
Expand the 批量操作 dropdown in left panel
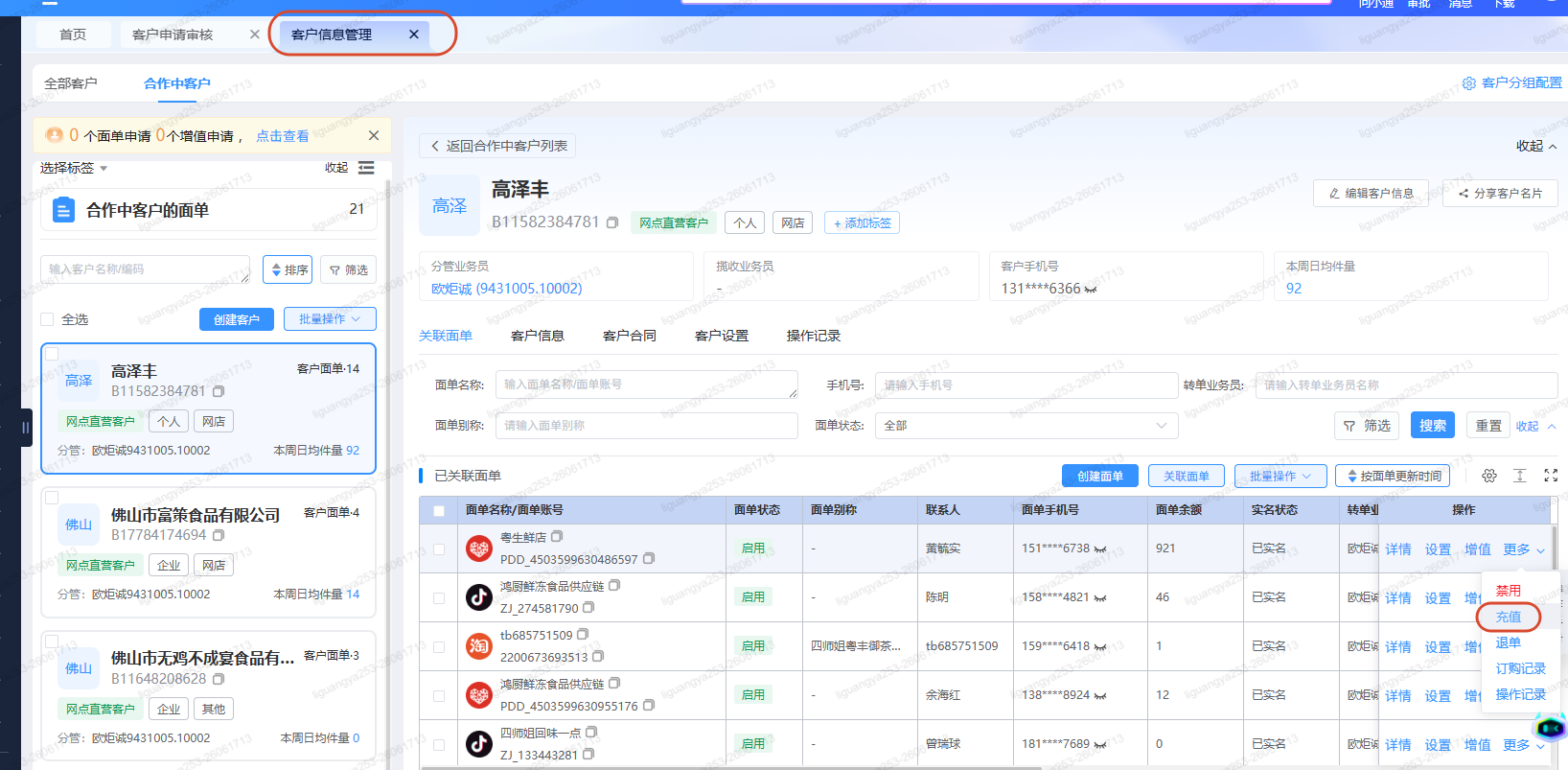330,319
